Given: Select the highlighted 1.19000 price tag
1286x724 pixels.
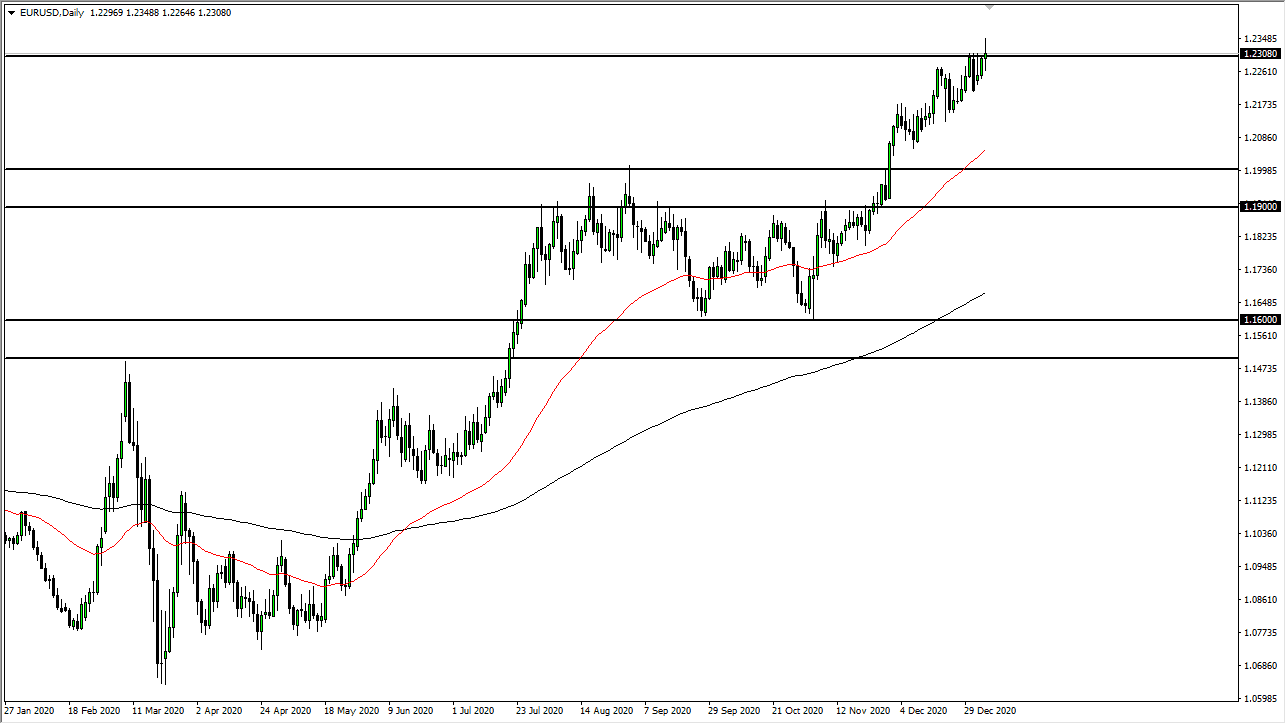Looking at the screenshot, I should [1258, 206].
